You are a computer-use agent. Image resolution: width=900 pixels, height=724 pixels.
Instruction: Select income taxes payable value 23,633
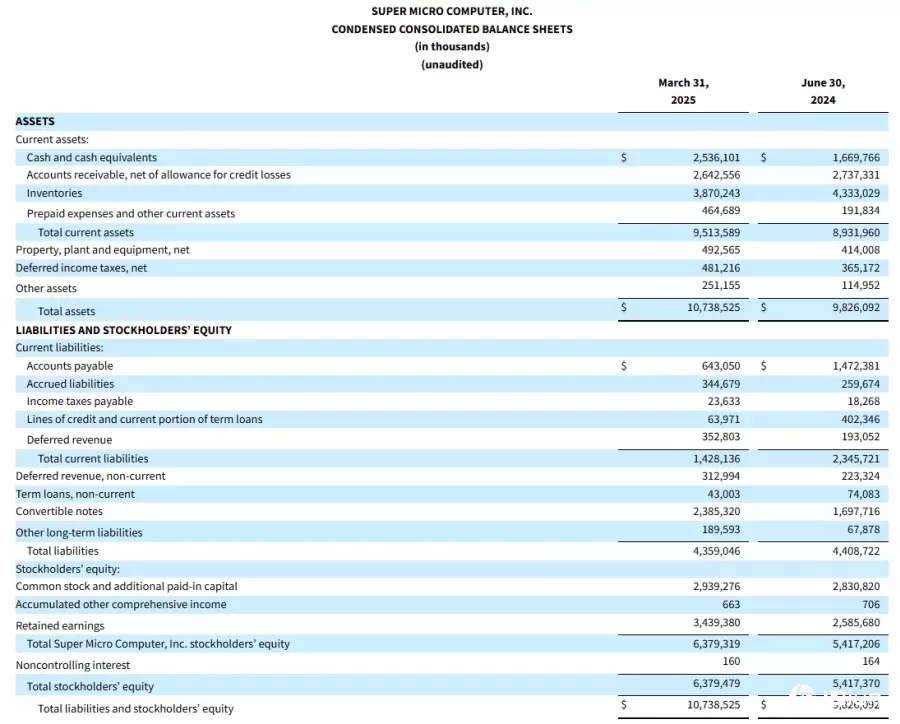724,401
